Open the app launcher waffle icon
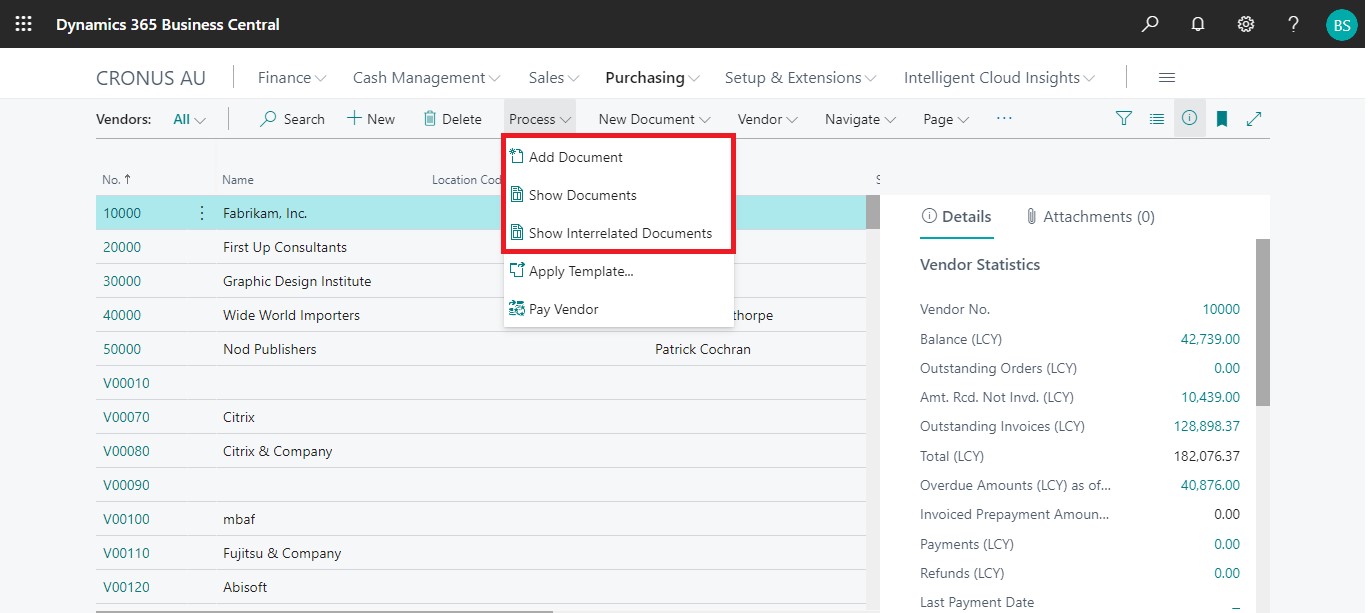This screenshot has width=1368, height=613. (x=23, y=24)
